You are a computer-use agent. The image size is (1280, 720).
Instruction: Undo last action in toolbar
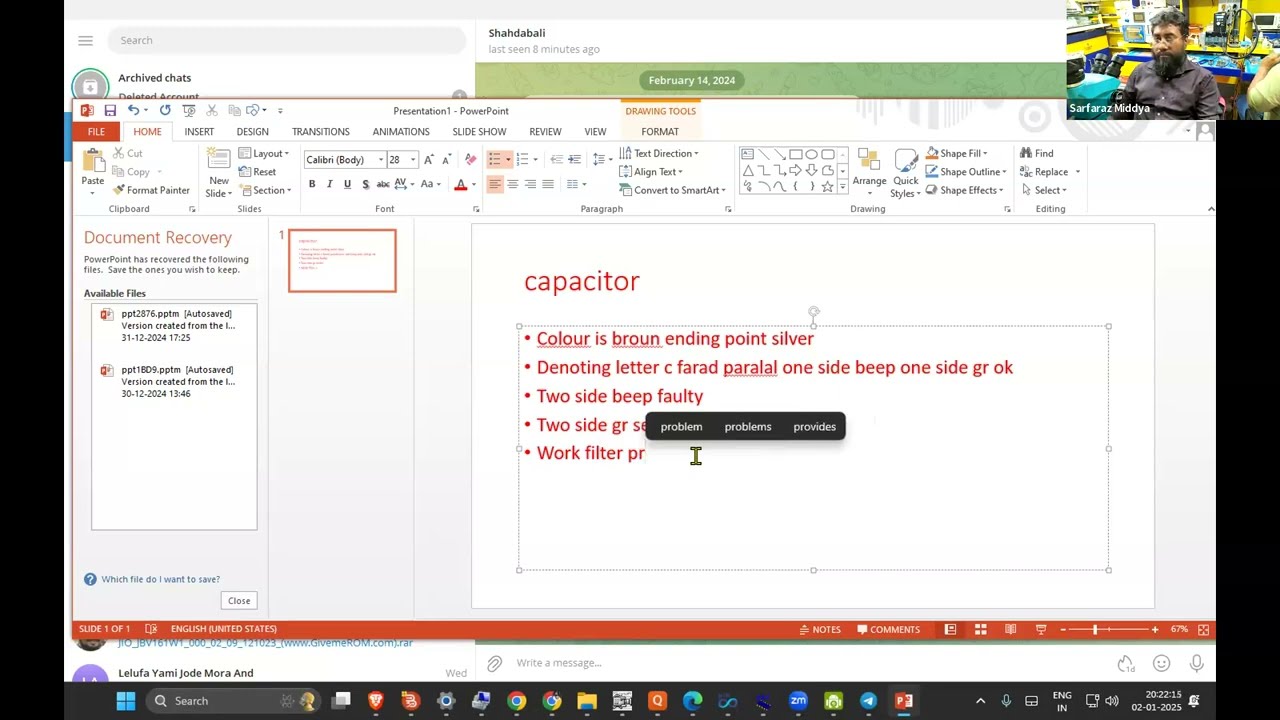pyautogui.click(x=132, y=110)
